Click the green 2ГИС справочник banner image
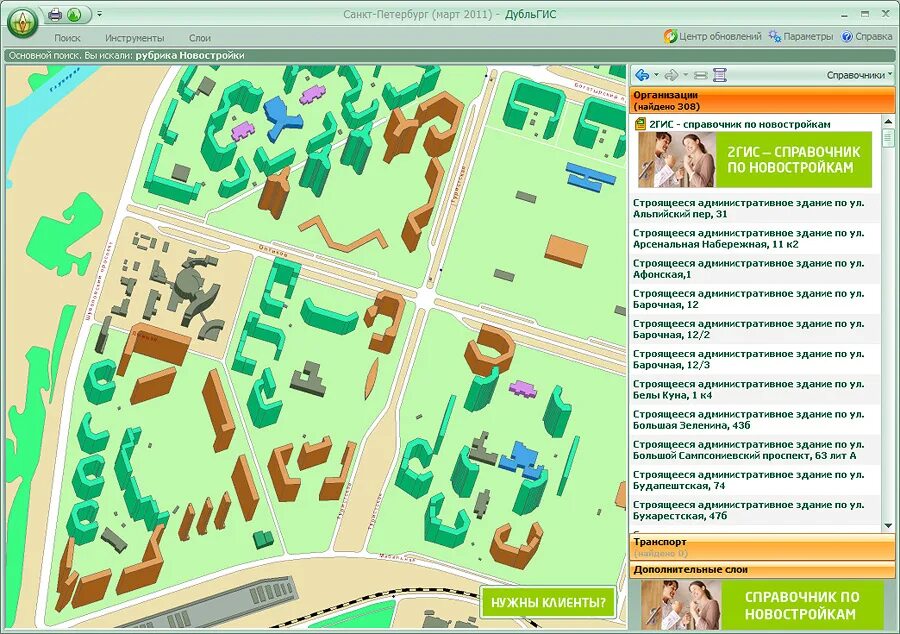The width and height of the screenshot is (900, 634). tap(755, 160)
